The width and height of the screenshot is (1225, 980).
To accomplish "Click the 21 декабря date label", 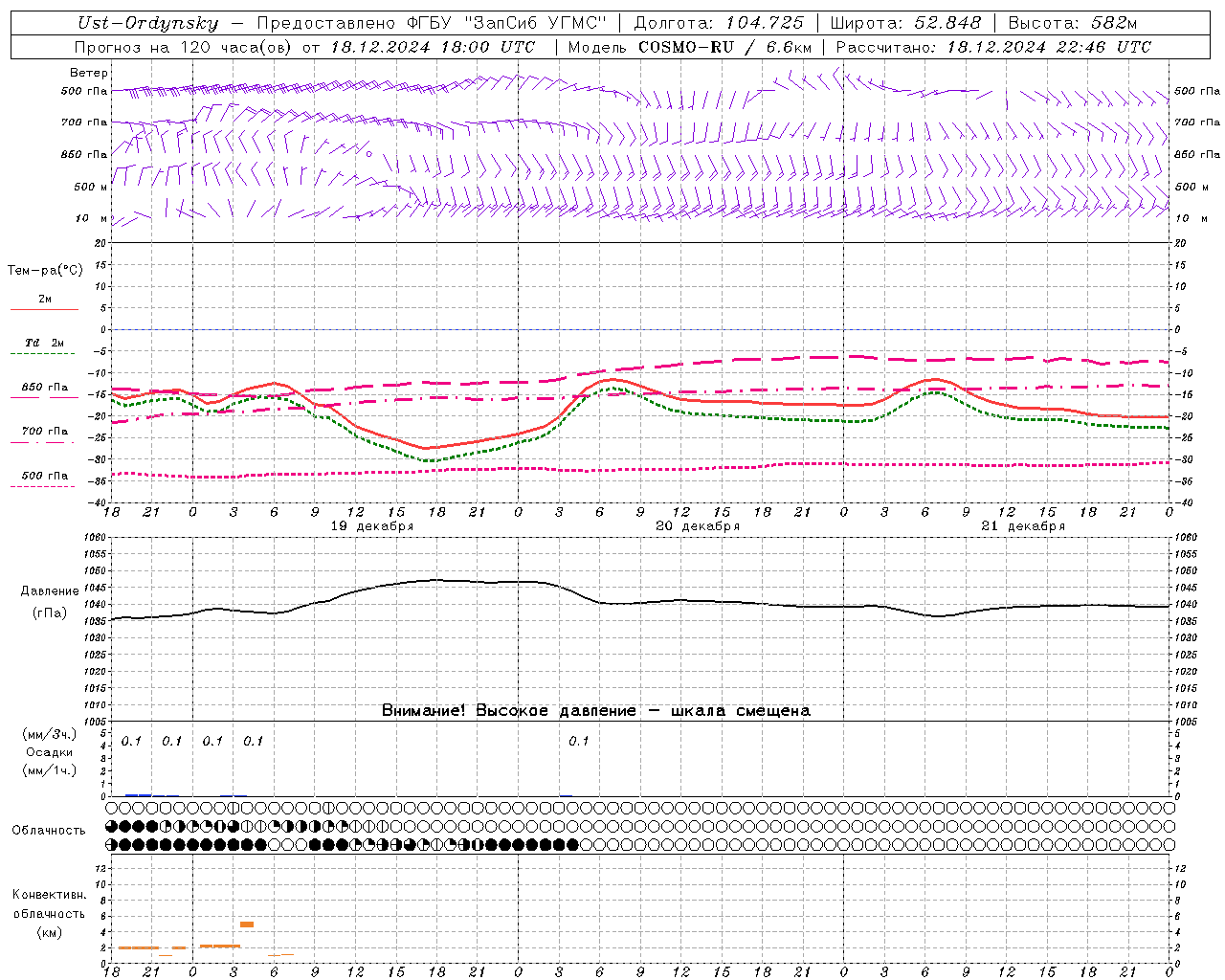I will [1023, 526].
